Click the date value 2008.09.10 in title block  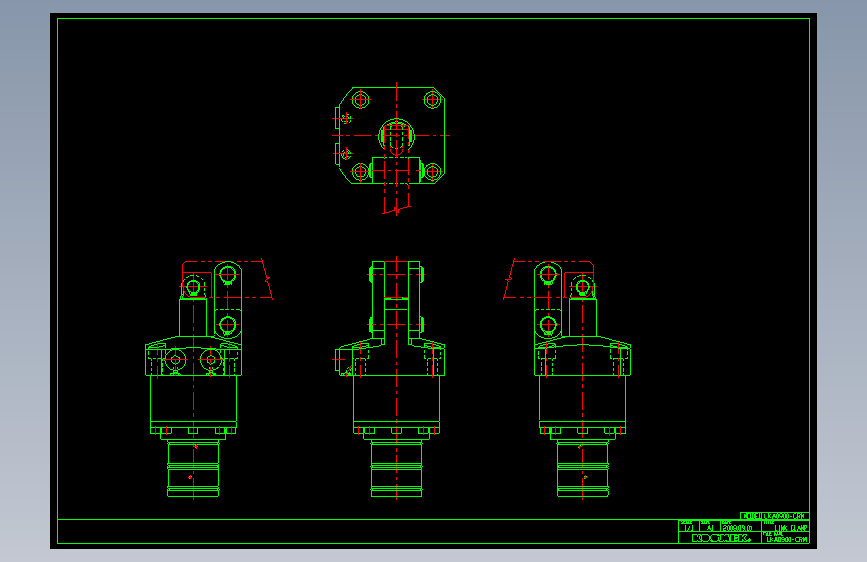pos(737,528)
